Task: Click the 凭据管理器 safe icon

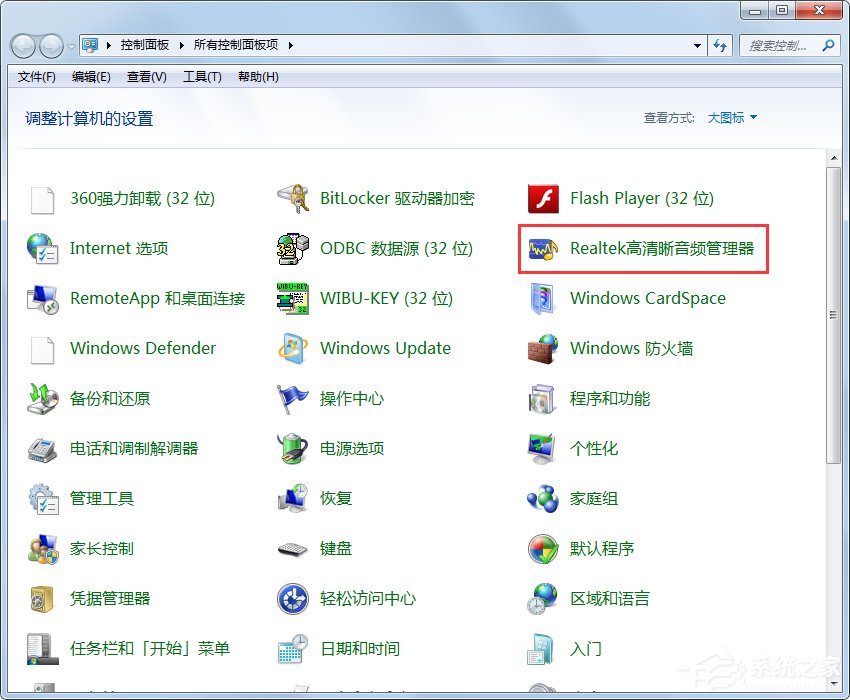Action: coord(42,599)
